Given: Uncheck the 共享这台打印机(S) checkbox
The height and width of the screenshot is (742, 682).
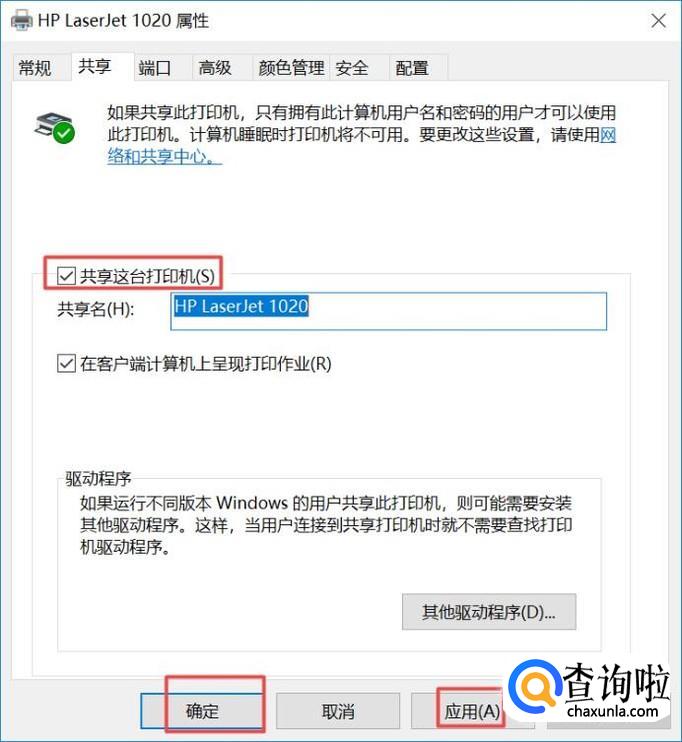Looking at the screenshot, I should (x=66, y=276).
